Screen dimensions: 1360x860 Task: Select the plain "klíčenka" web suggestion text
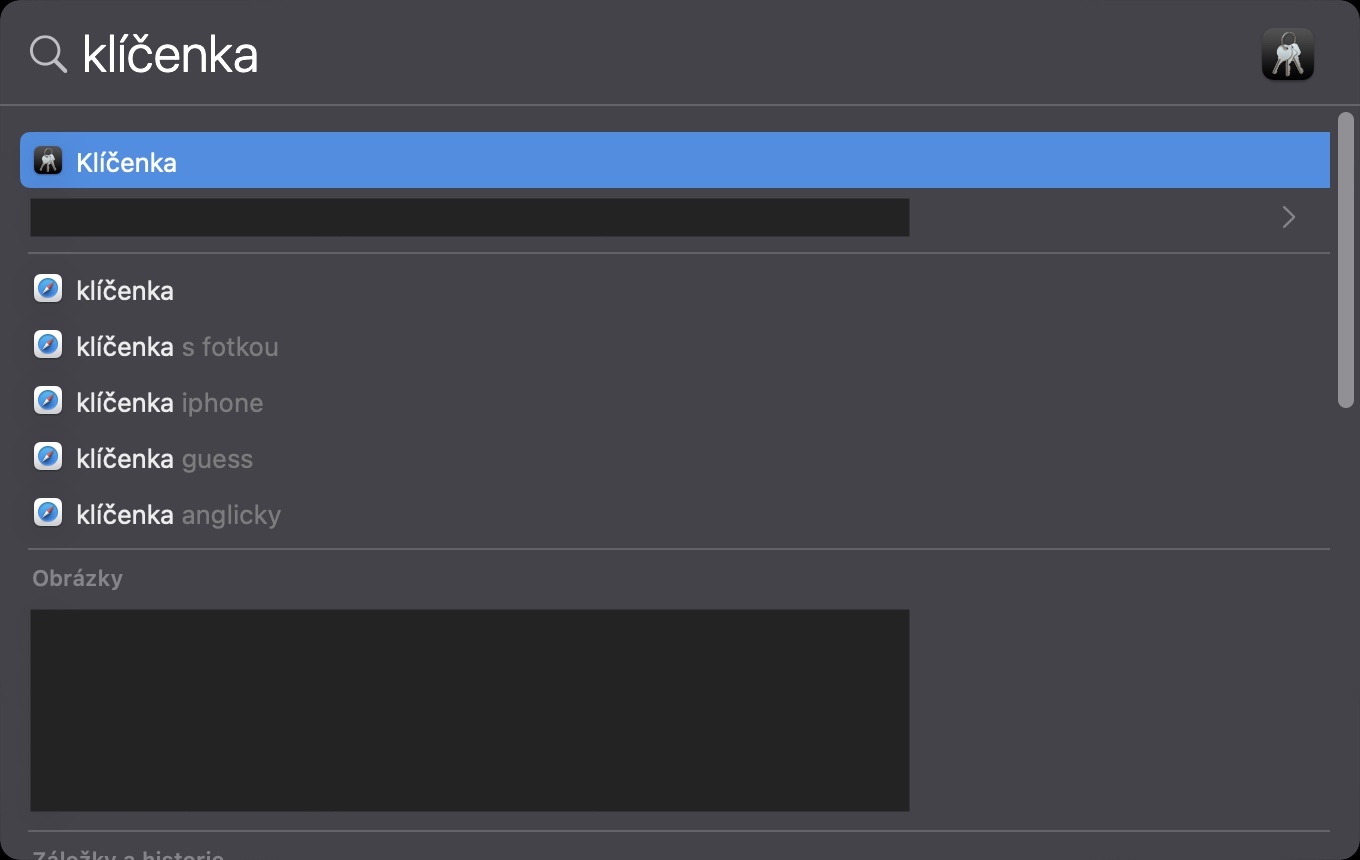125,291
